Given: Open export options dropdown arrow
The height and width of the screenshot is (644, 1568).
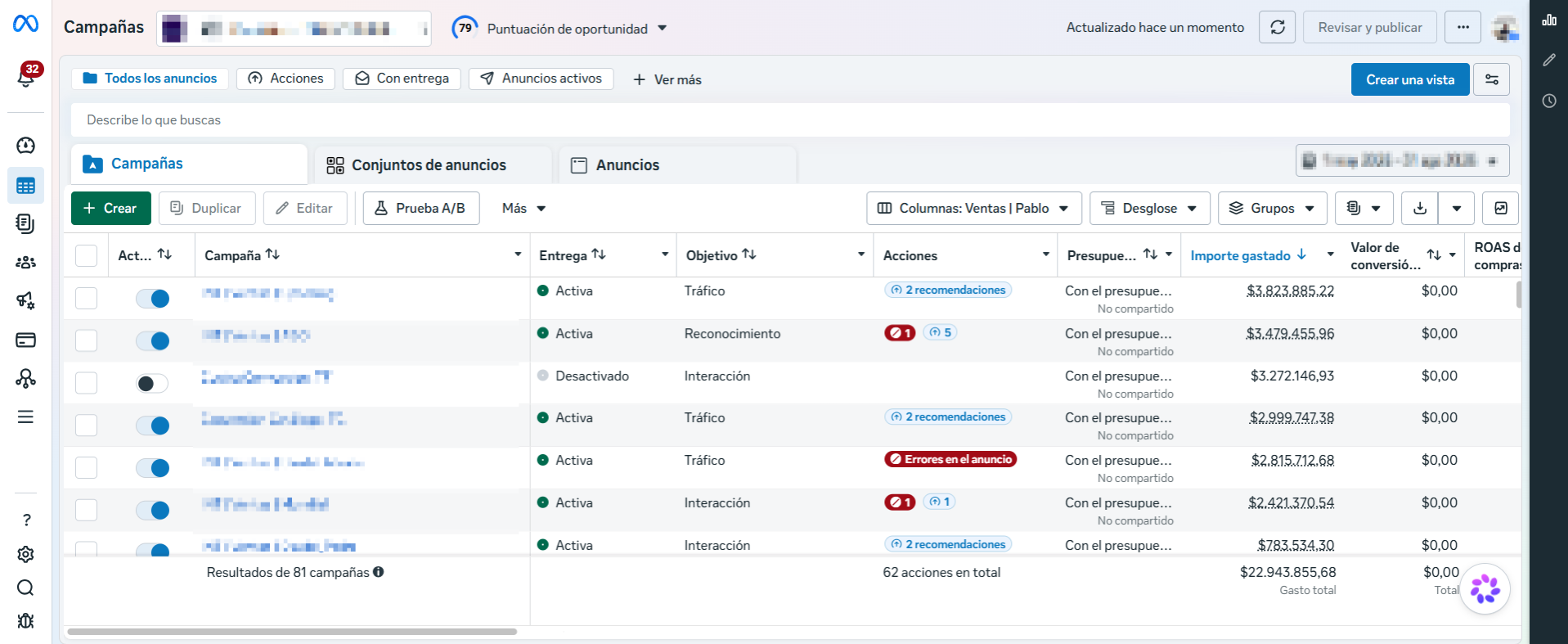Looking at the screenshot, I should pos(1457,208).
